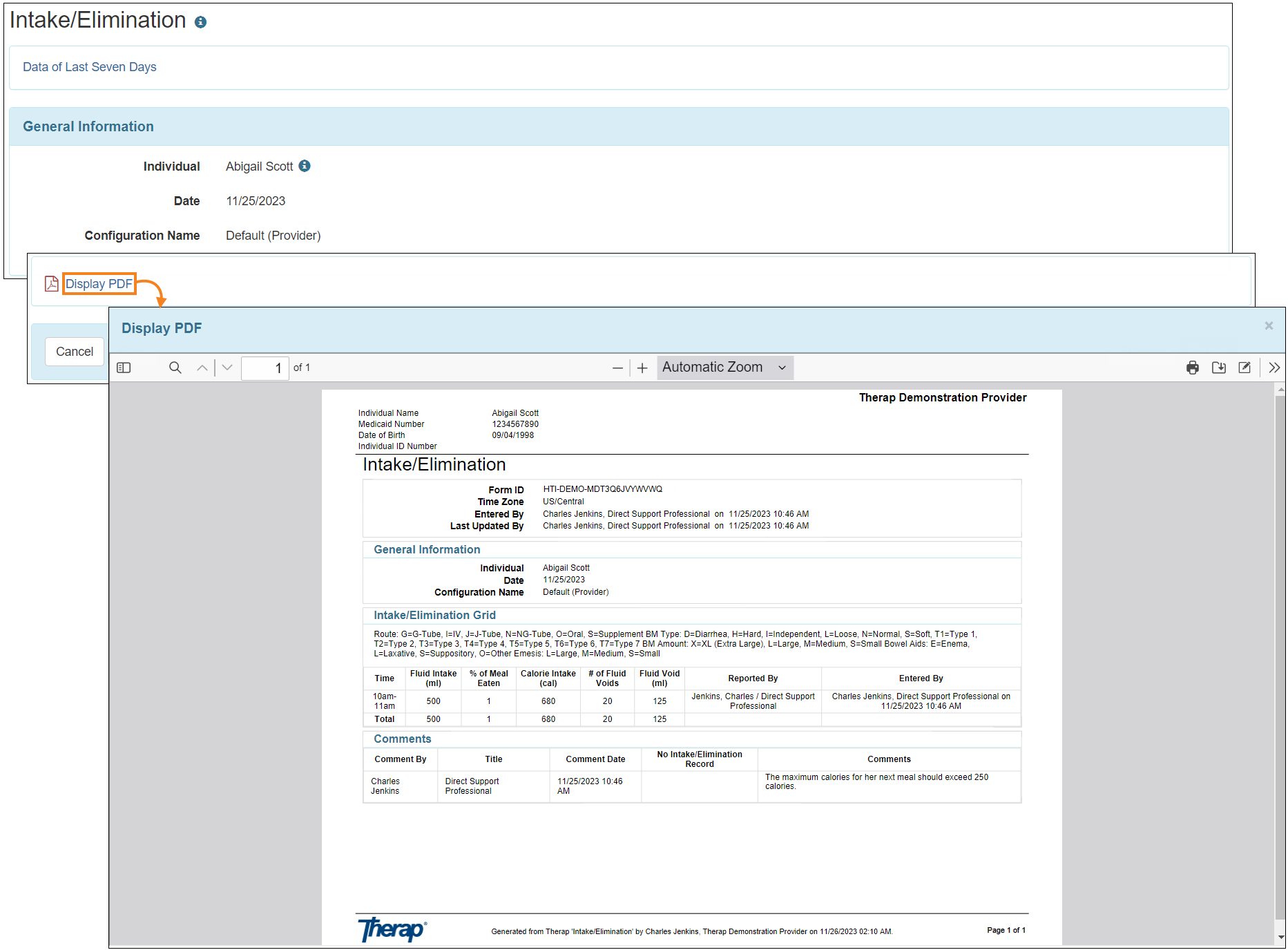This screenshot has width=1288, height=950.
Task: Click the Display PDF link
Action: [x=99, y=284]
